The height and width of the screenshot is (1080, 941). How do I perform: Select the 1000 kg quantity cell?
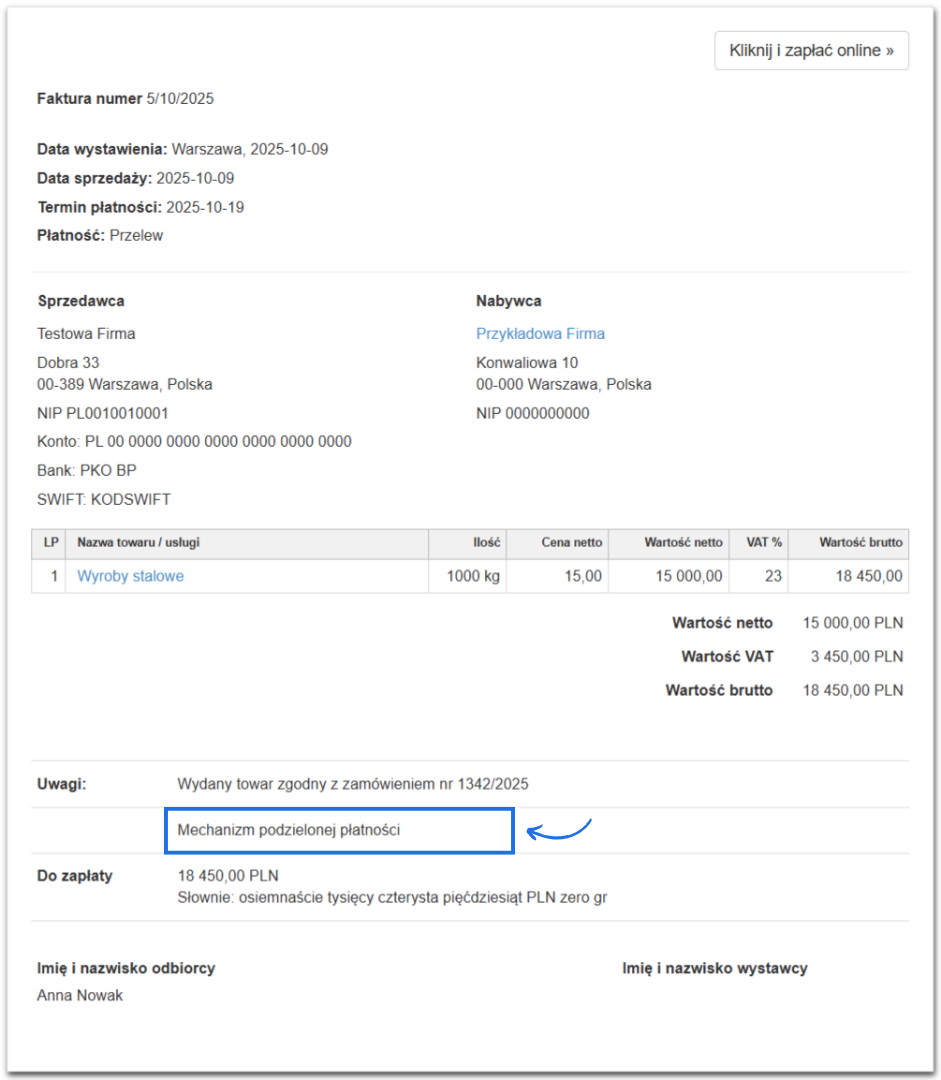click(x=471, y=576)
